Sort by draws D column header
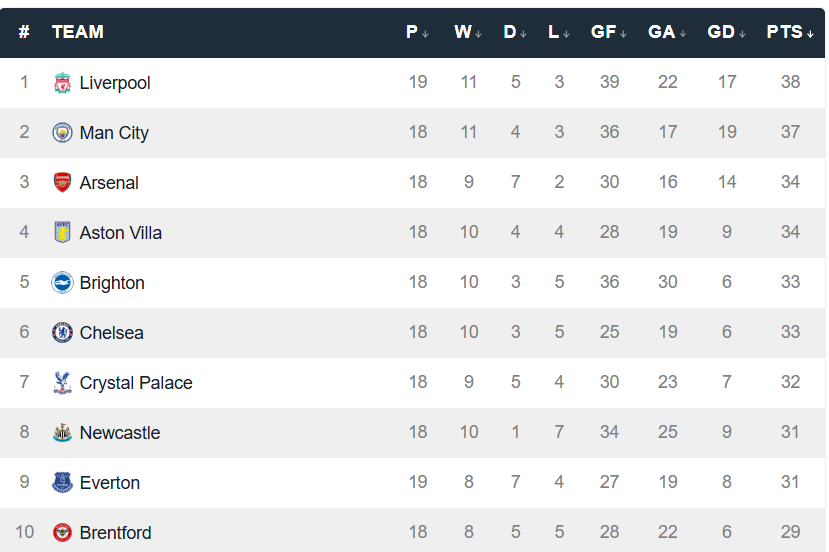829x552 pixels. pos(515,32)
